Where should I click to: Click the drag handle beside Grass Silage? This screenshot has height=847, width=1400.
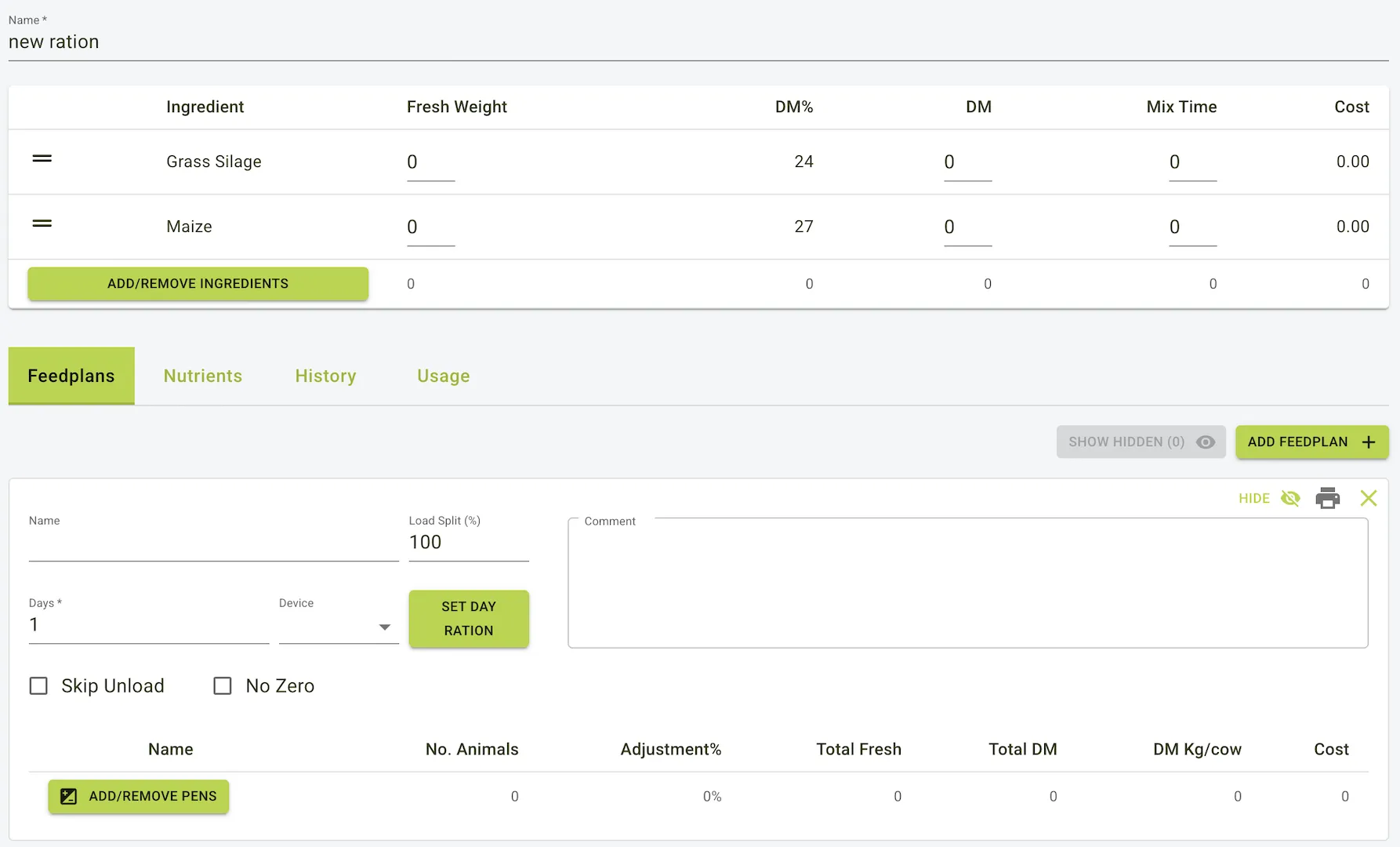pyautogui.click(x=41, y=160)
